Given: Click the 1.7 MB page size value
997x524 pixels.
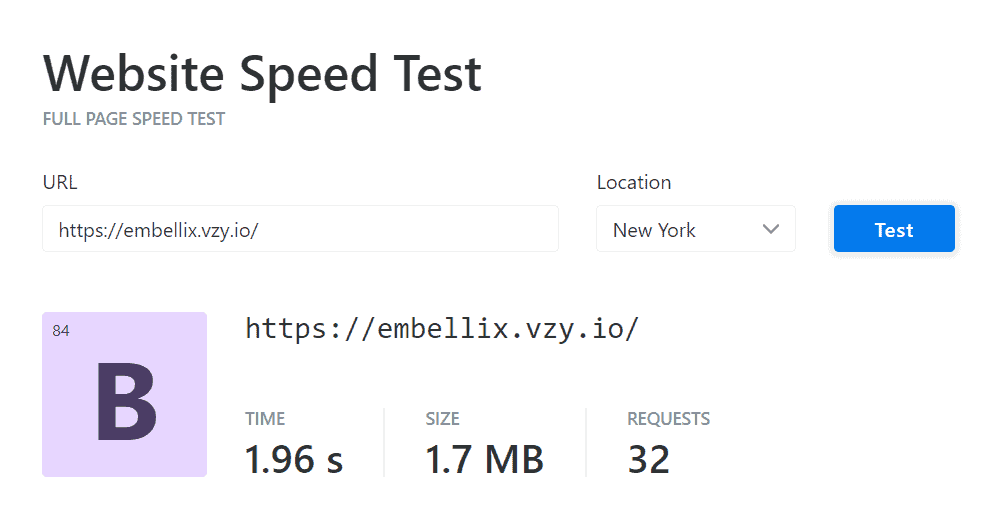Looking at the screenshot, I should [x=484, y=459].
